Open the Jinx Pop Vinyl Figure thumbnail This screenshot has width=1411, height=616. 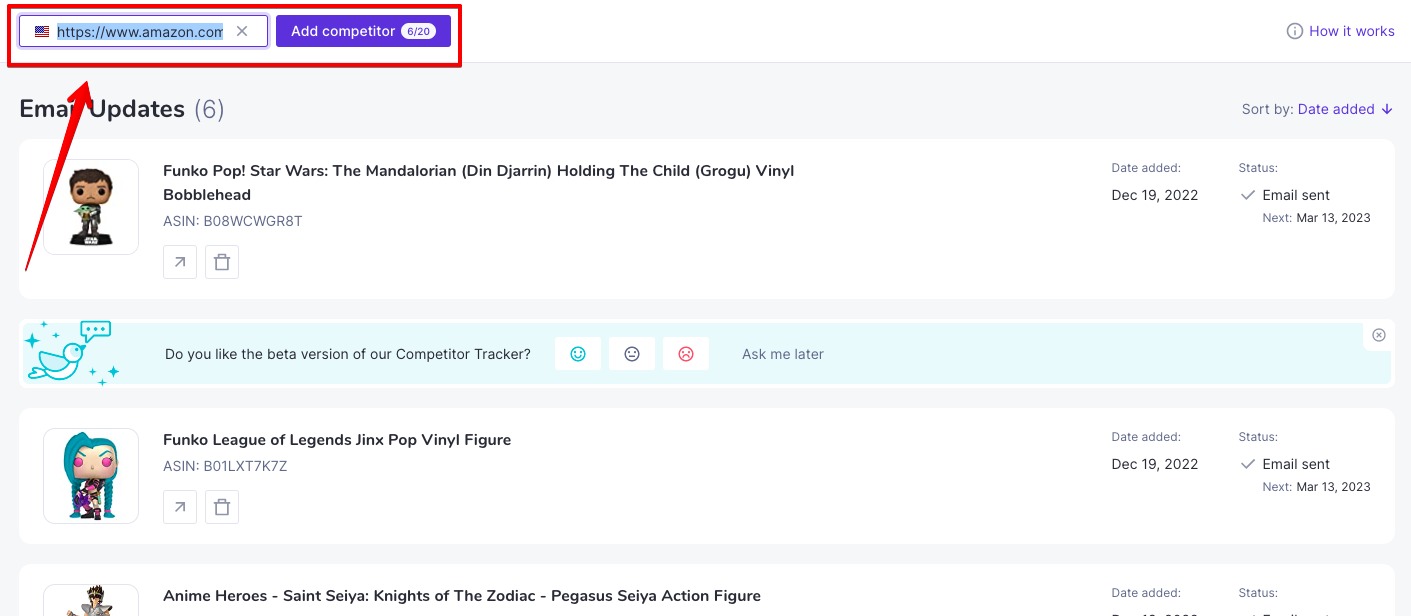91,476
